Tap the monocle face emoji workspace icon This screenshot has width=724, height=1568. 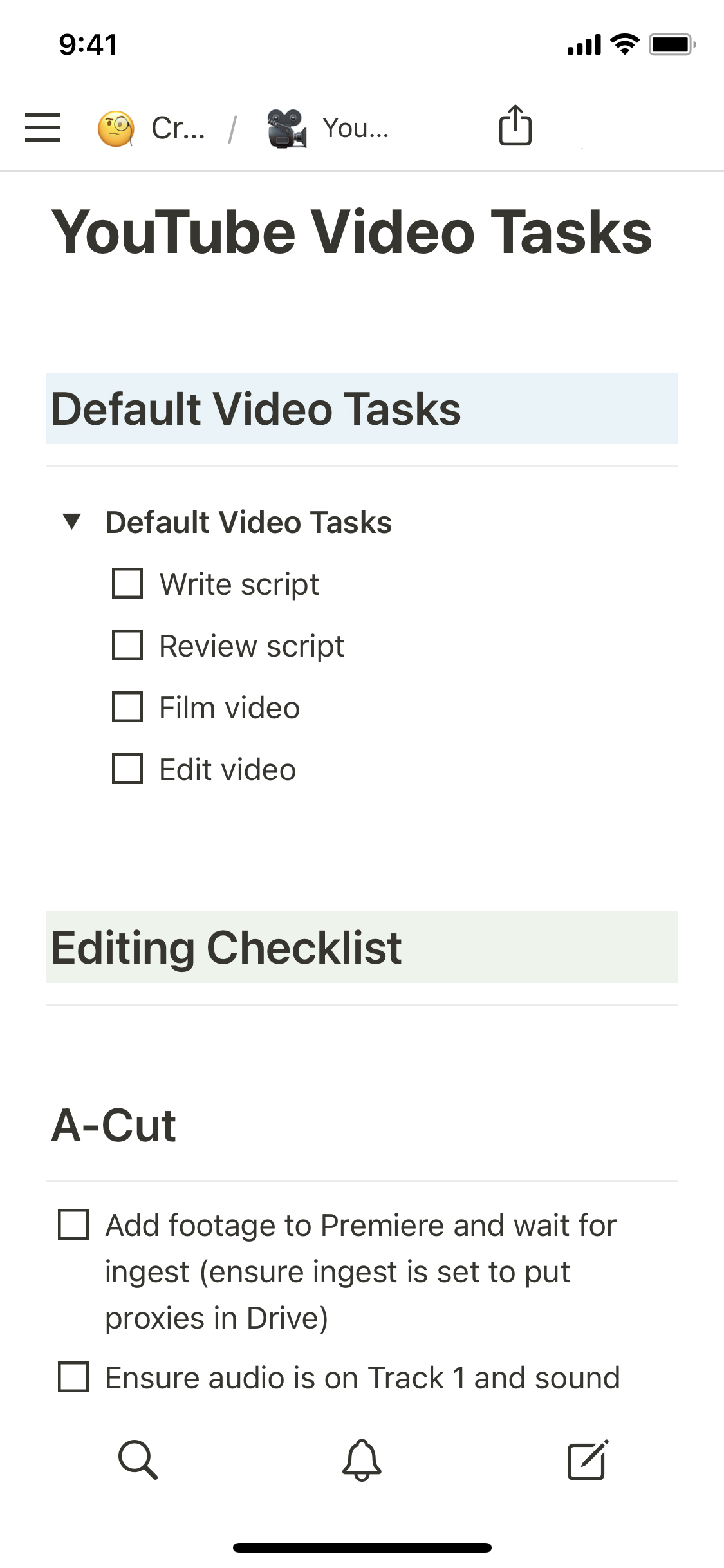point(116,128)
